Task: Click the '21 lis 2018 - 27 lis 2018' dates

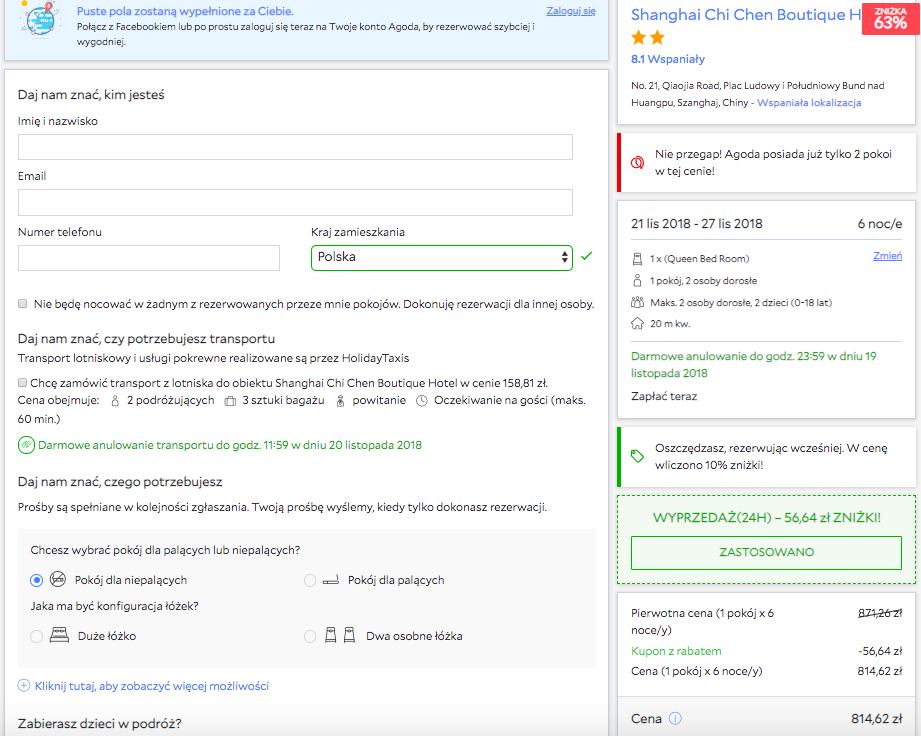Action: click(696, 224)
